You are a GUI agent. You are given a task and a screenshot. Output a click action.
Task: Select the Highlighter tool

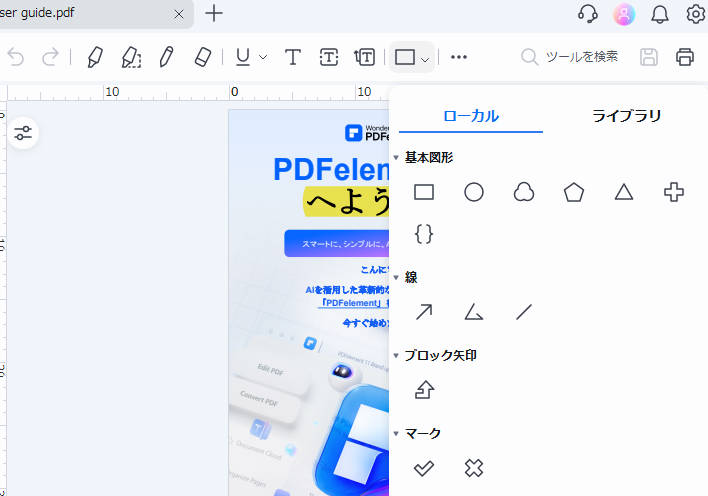coord(95,57)
